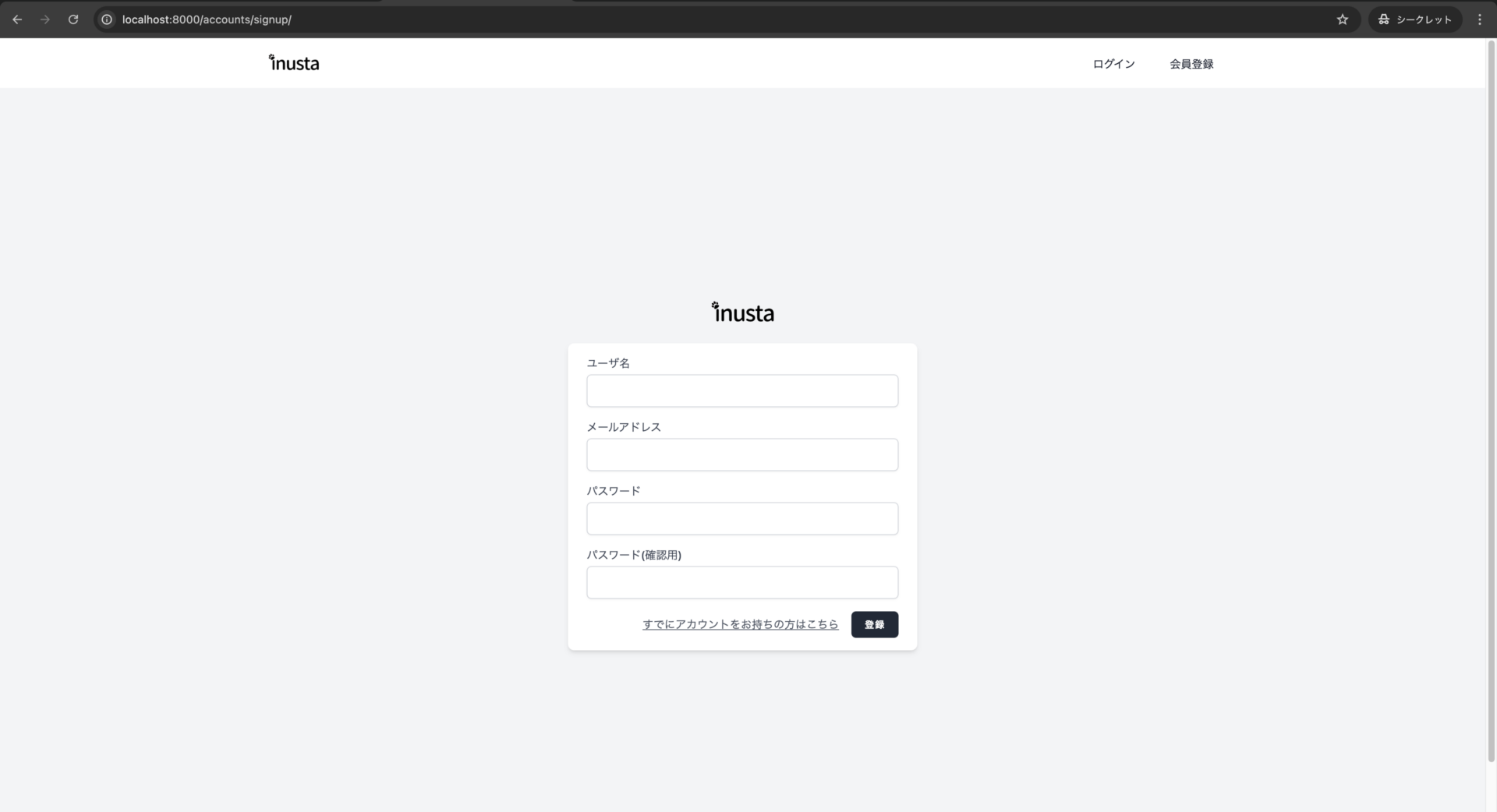The width and height of the screenshot is (1497, 812).
Task: Bookmark this page with the star icon
Action: click(x=1343, y=19)
